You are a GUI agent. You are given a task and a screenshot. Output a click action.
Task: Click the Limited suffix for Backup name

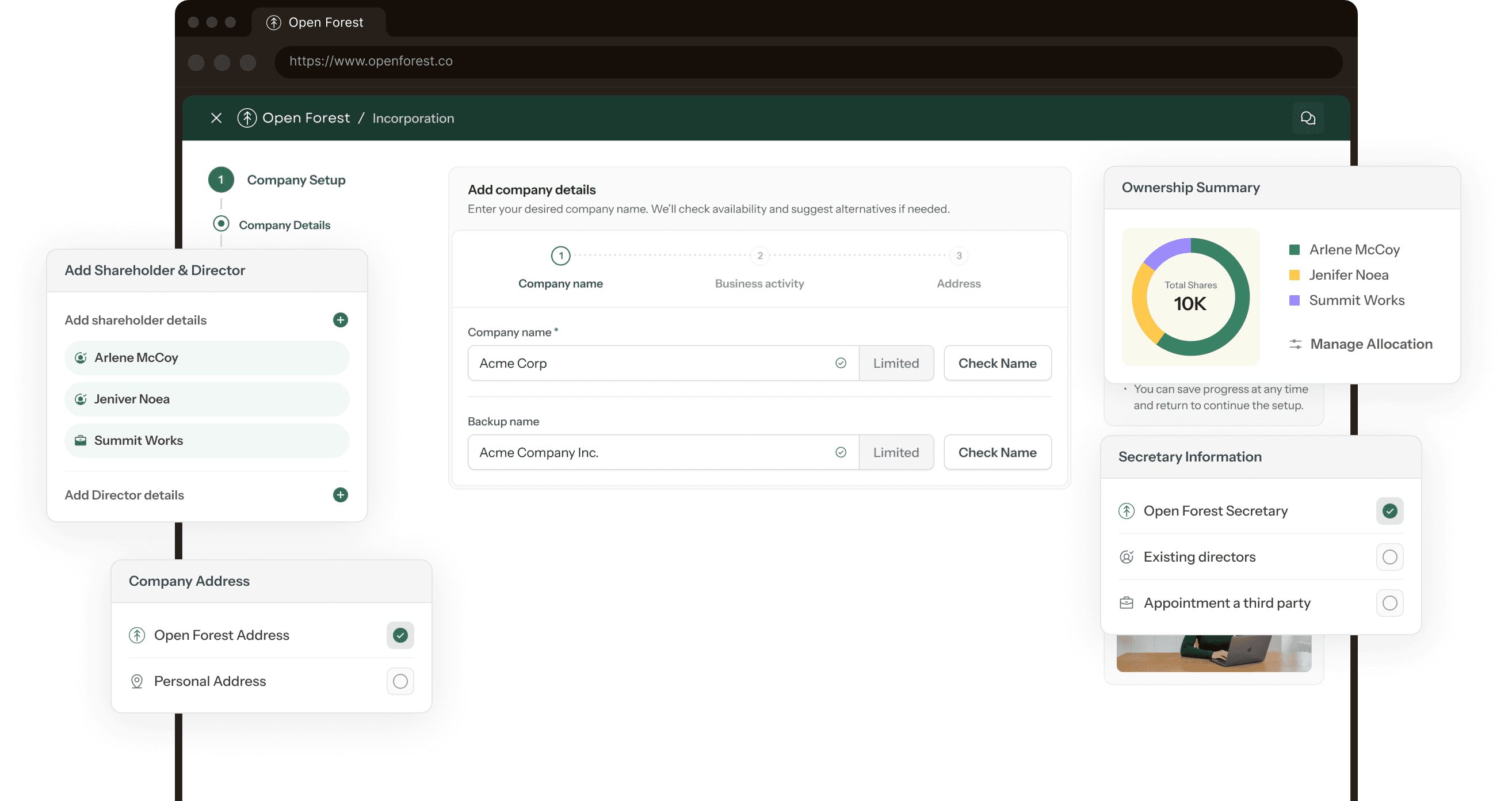coord(896,452)
